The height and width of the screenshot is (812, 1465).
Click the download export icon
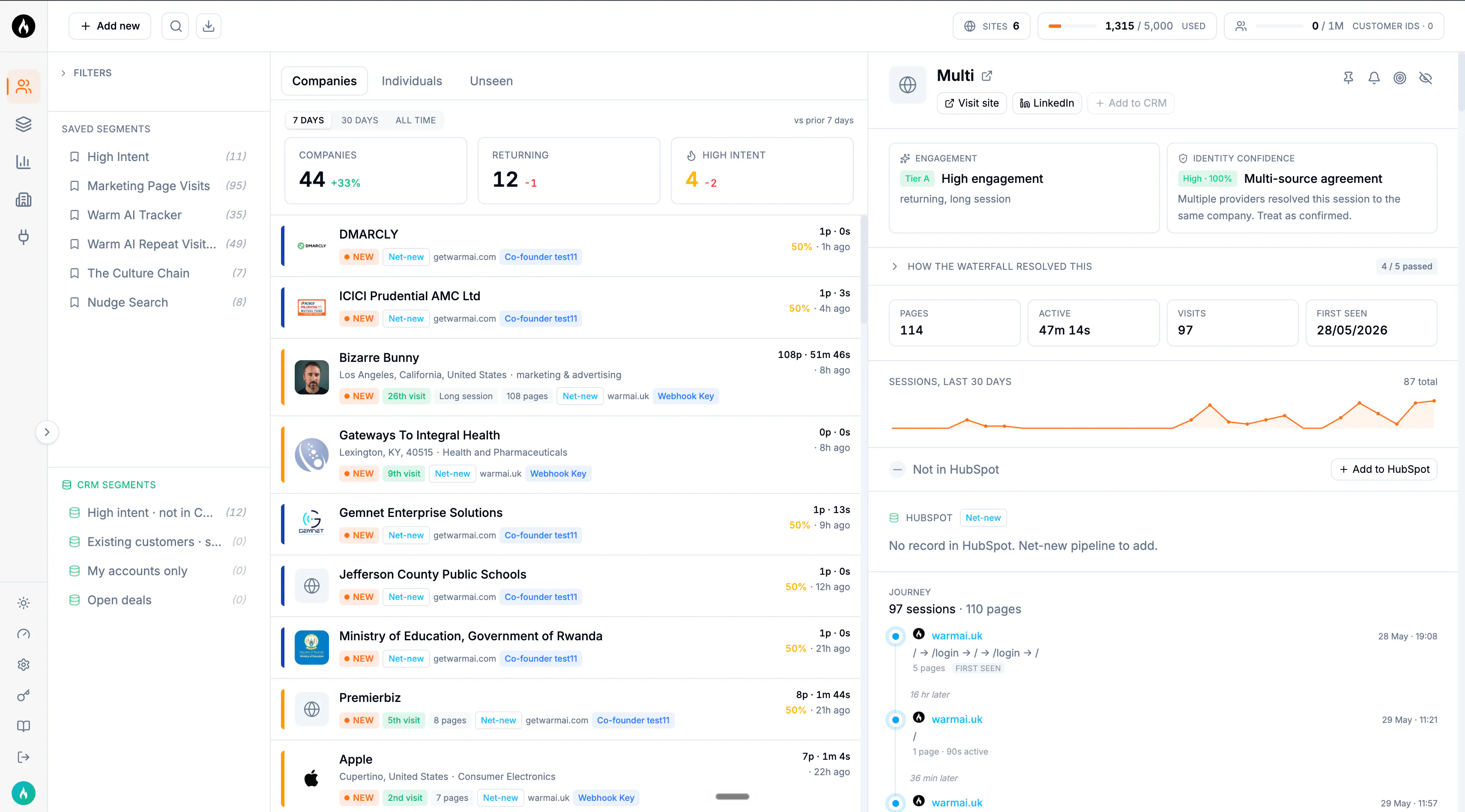(x=209, y=26)
